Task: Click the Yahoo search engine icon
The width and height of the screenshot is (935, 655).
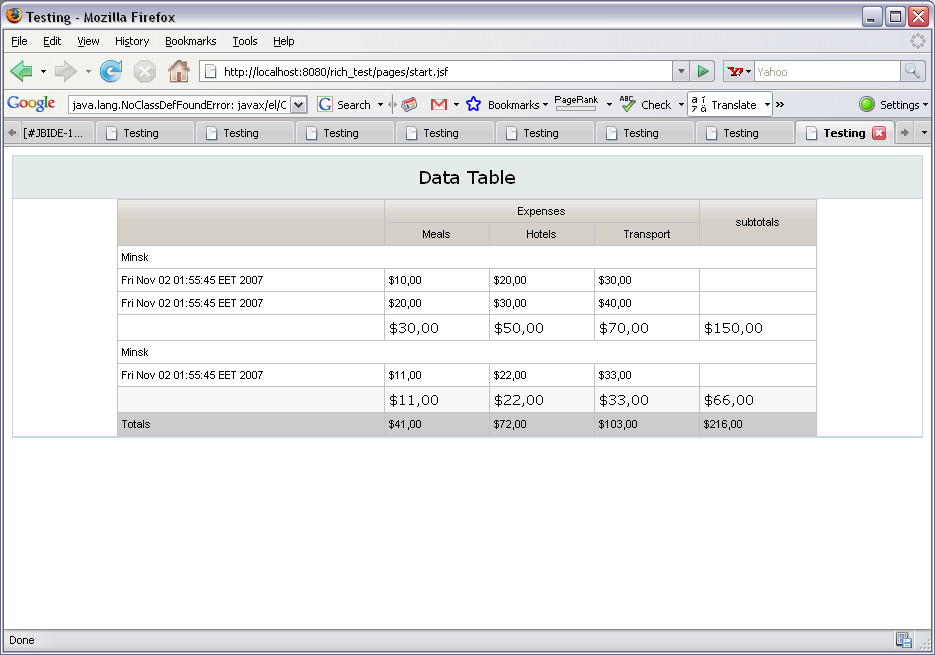Action: point(735,72)
